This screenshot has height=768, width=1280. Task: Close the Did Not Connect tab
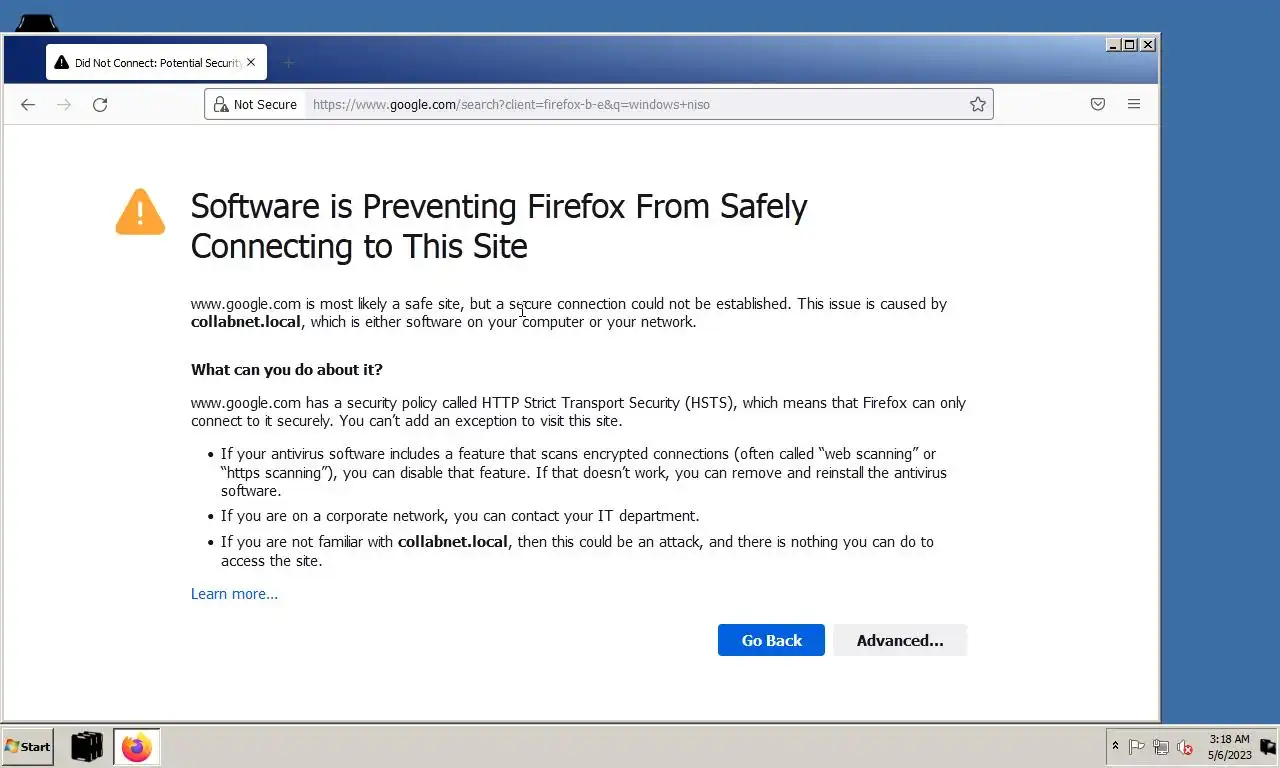[251, 62]
